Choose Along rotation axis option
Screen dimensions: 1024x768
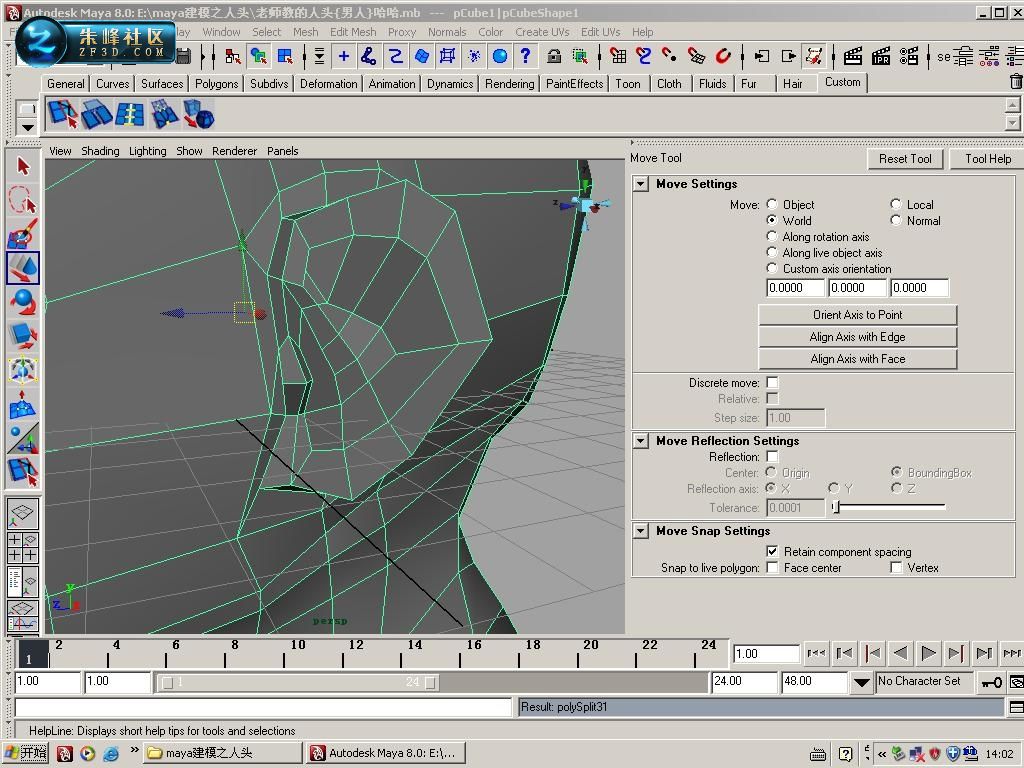(772, 236)
